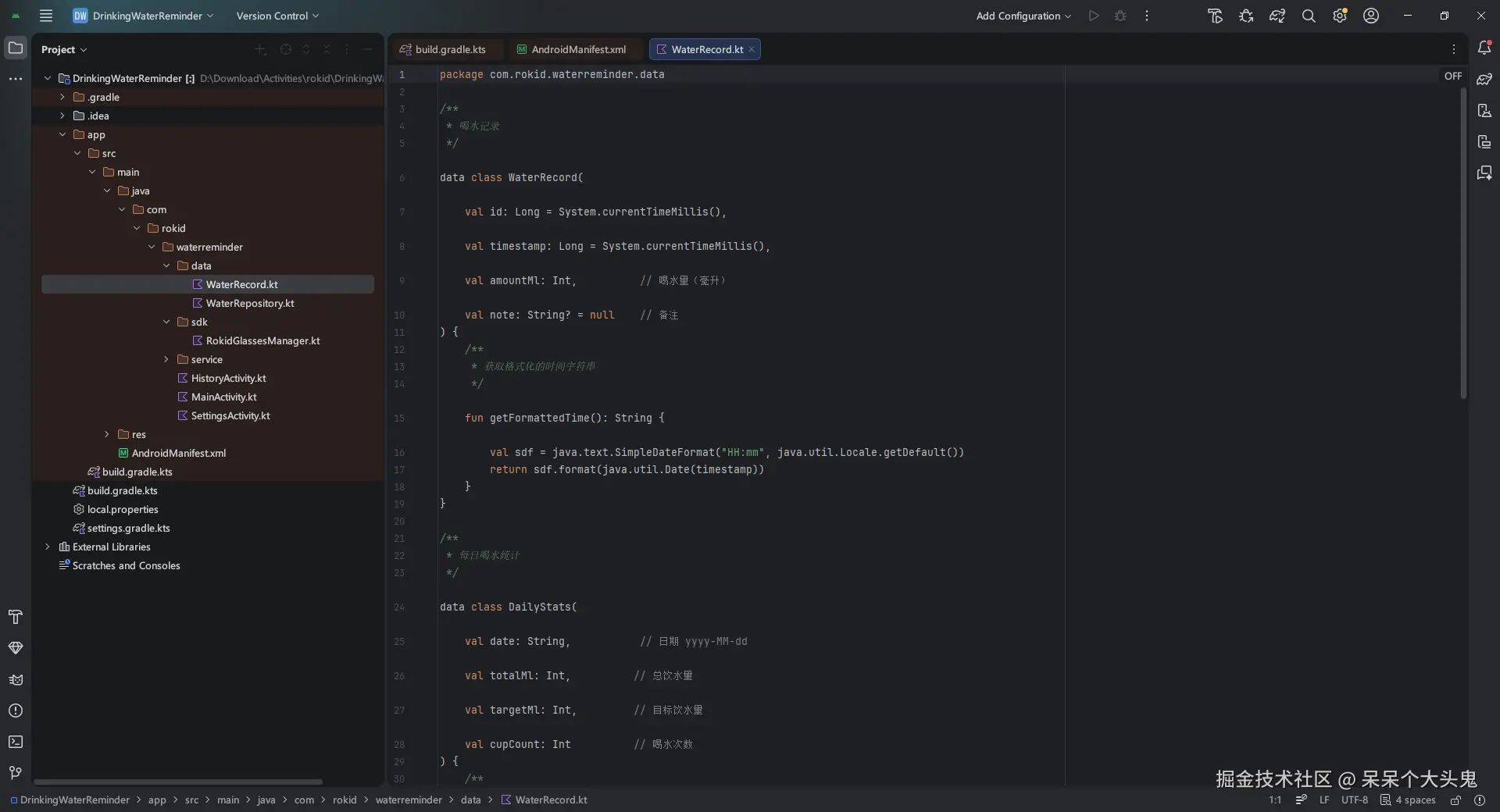Open the Notifications bell panel
1500x812 pixels.
coord(1484,48)
